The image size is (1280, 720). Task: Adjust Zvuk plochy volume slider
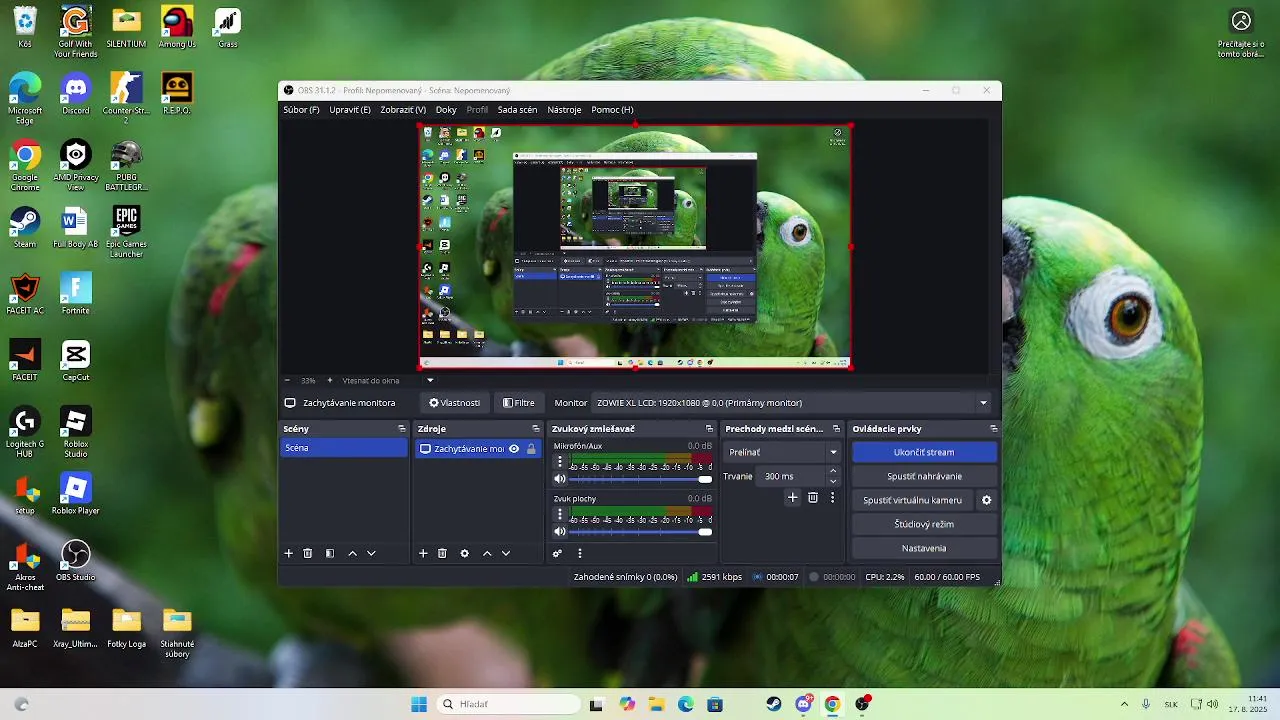[641, 532]
